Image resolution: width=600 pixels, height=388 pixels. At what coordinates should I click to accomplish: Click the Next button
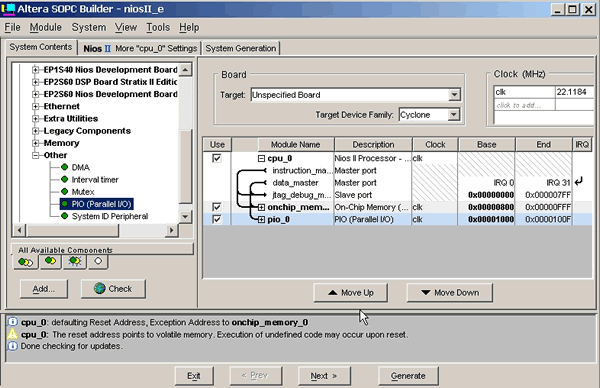tap(324, 376)
